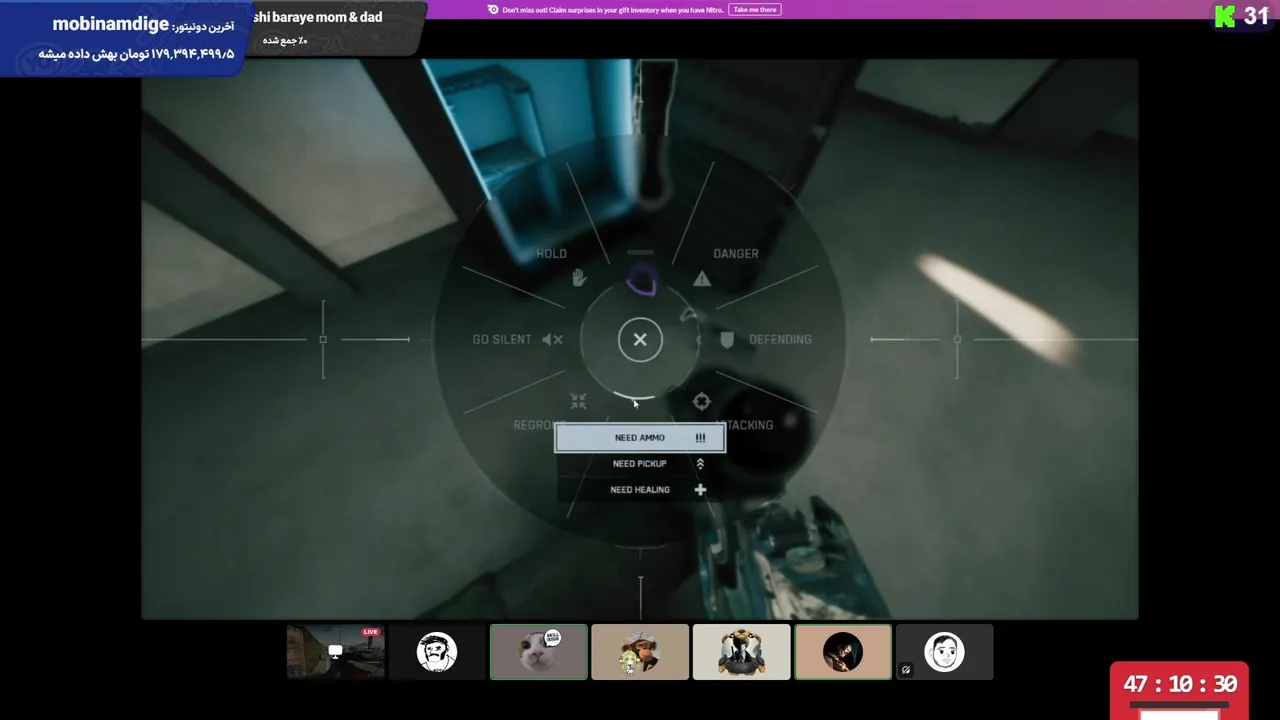Select the Attacking crosshair icon
Screen dimensions: 1280x720
click(x=701, y=401)
